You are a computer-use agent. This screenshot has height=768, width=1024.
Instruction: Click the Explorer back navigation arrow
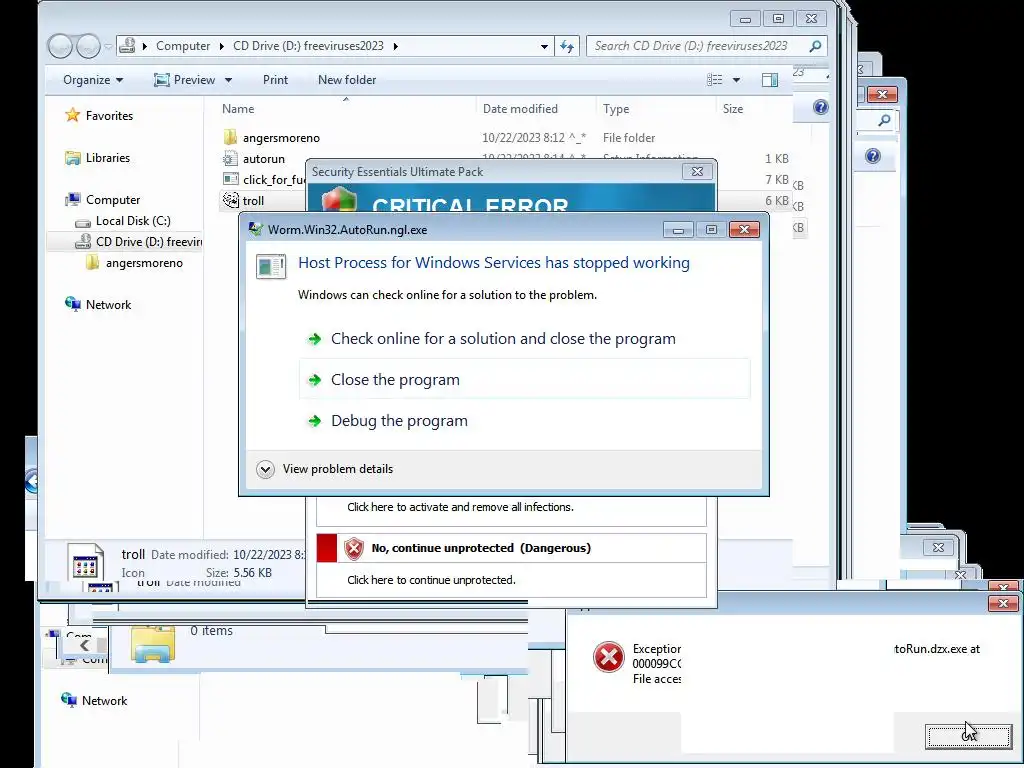[60, 46]
